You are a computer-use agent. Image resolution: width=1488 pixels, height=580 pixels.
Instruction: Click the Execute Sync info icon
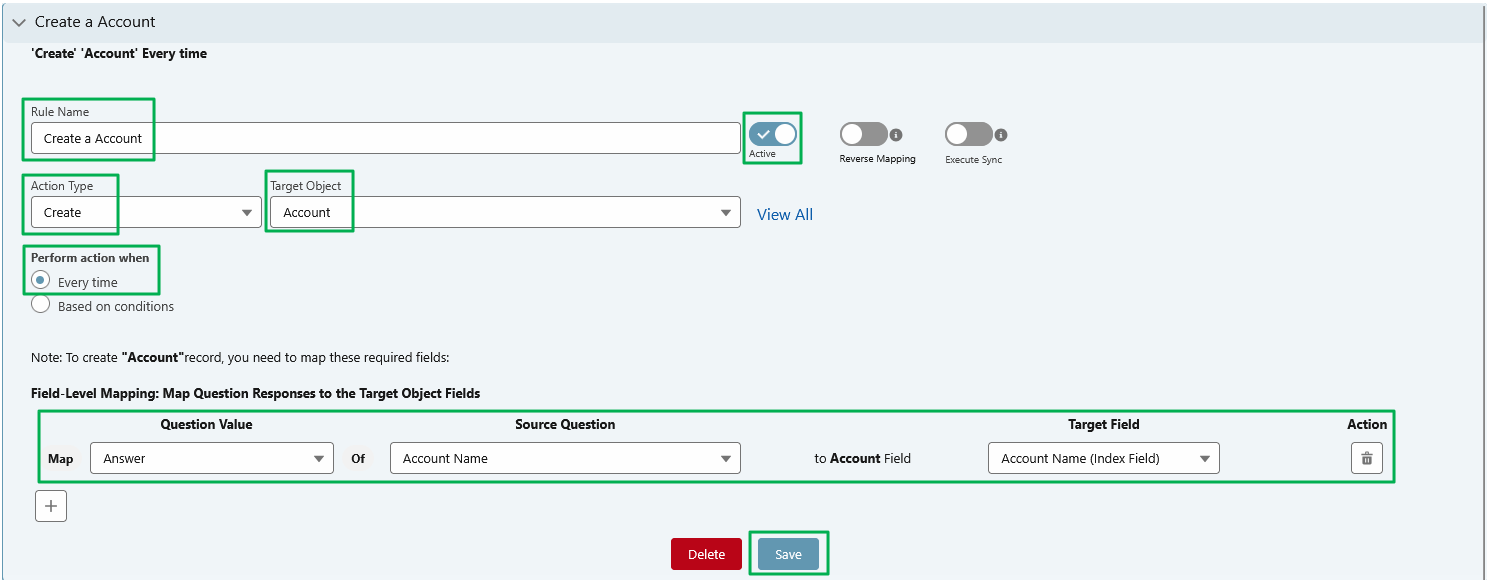[x=1001, y=134]
